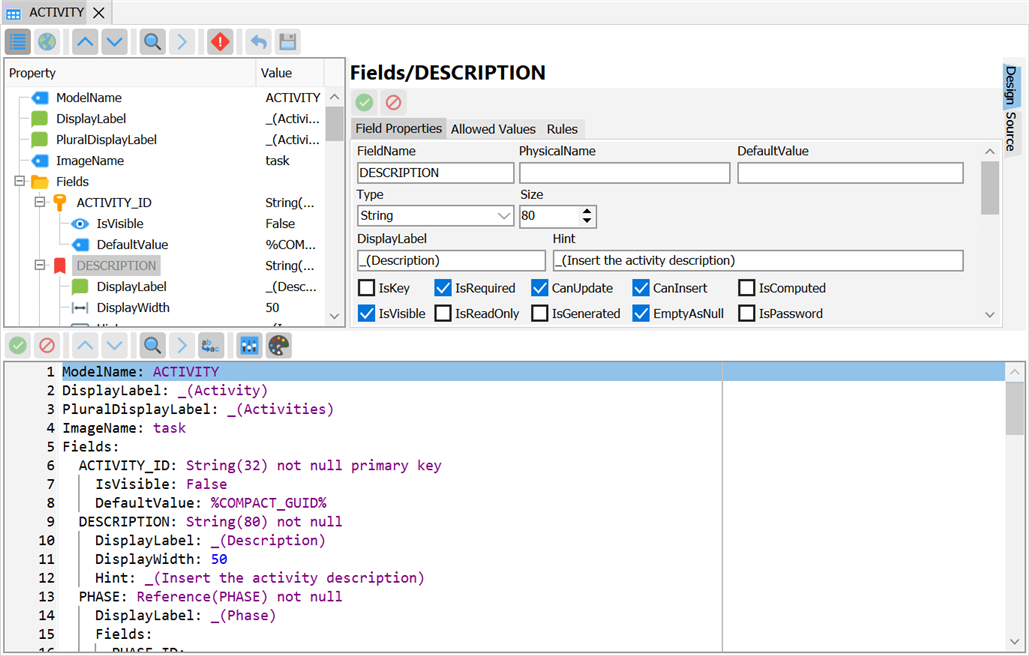Click the PhysicalName input field
This screenshot has height=656, width=1029.
[x=624, y=173]
